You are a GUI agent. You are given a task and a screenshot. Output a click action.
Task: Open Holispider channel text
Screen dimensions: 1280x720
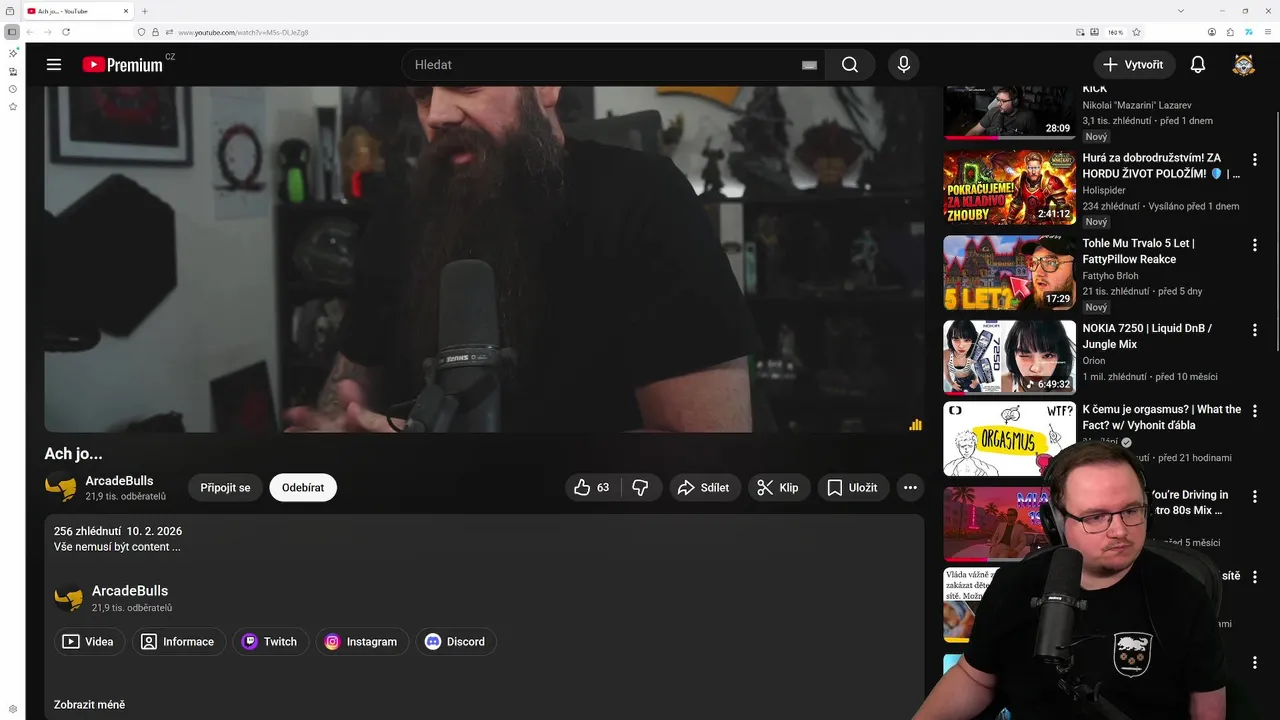coord(1104,190)
